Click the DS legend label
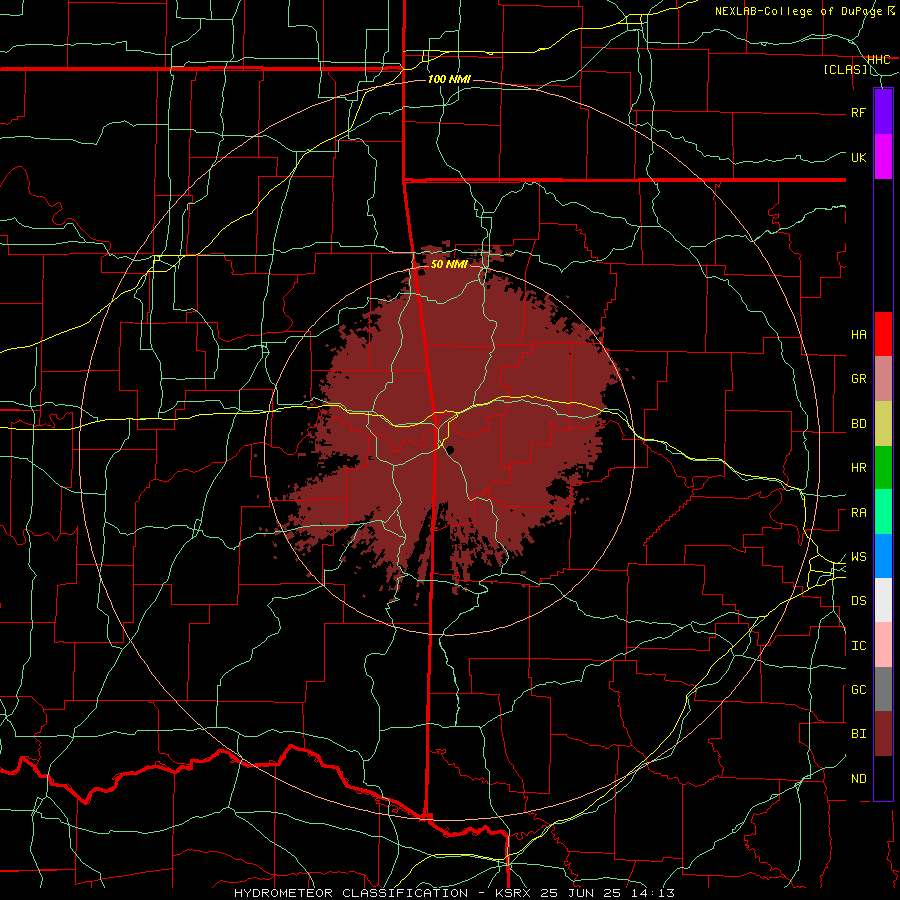900x900 pixels. (x=858, y=601)
